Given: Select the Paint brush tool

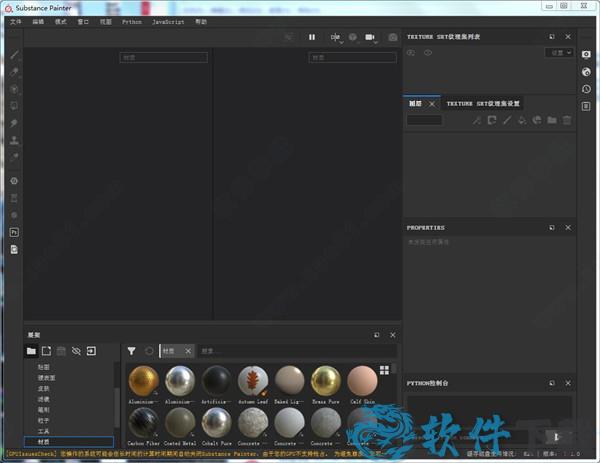Looking at the screenshot, I should 14,55.
